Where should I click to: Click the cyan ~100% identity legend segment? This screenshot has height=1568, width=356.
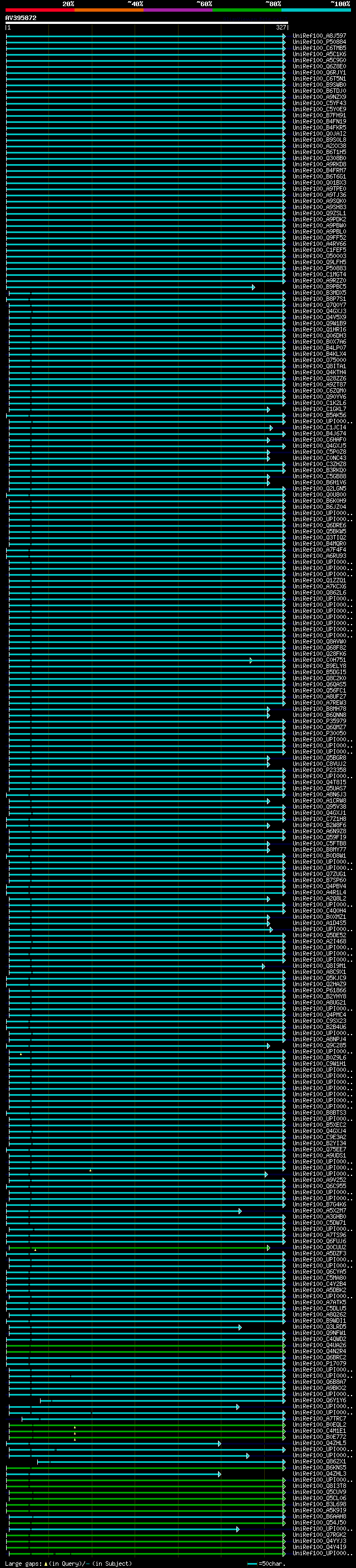[x=317, y=10]
